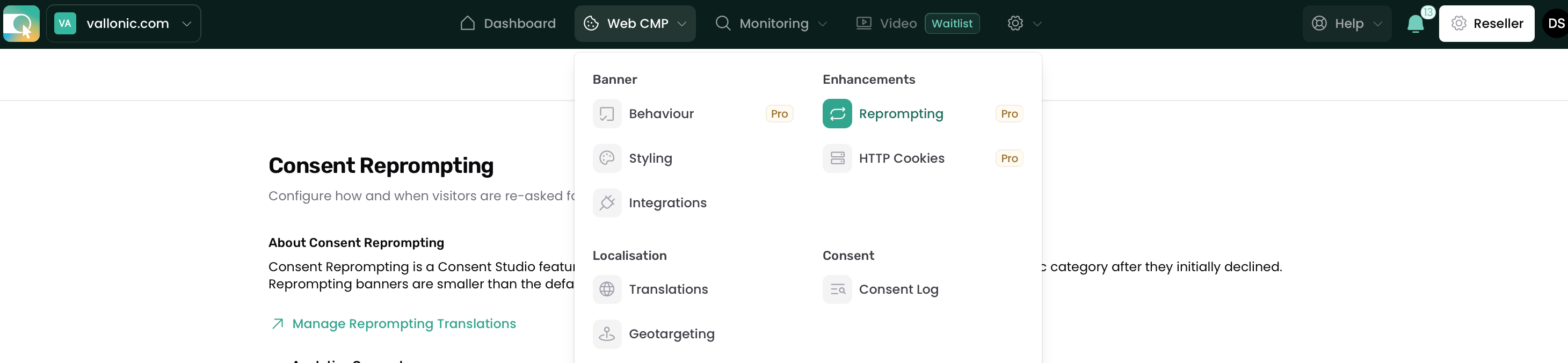Go to the Dashboard page
The height and width of the screenshot is (363, 1568).
[x=507, y=24]
